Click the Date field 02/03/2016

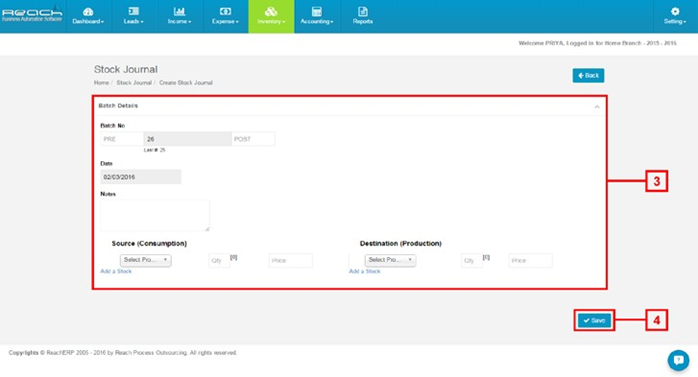click(141, 177)
